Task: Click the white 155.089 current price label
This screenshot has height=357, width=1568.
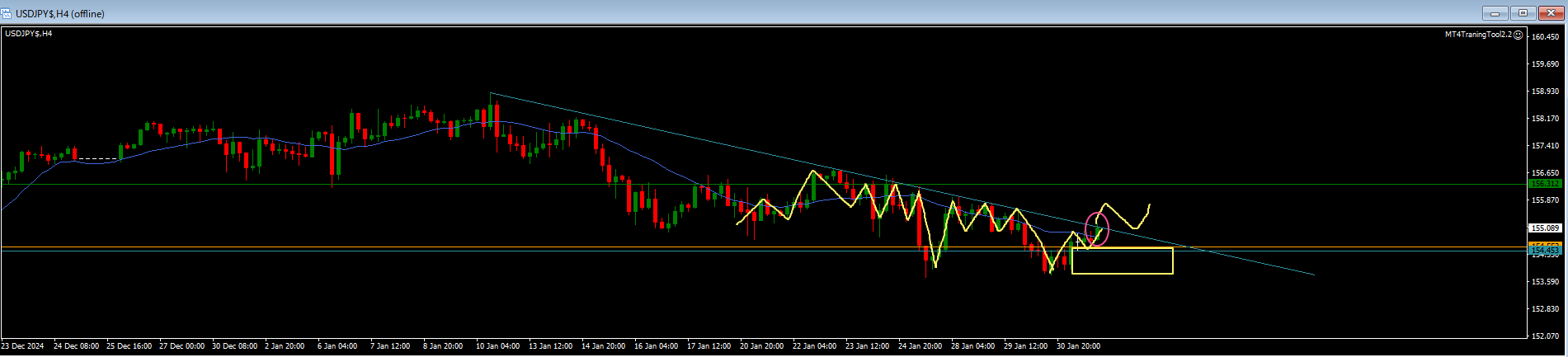Action: click(x=1545, y=228)
